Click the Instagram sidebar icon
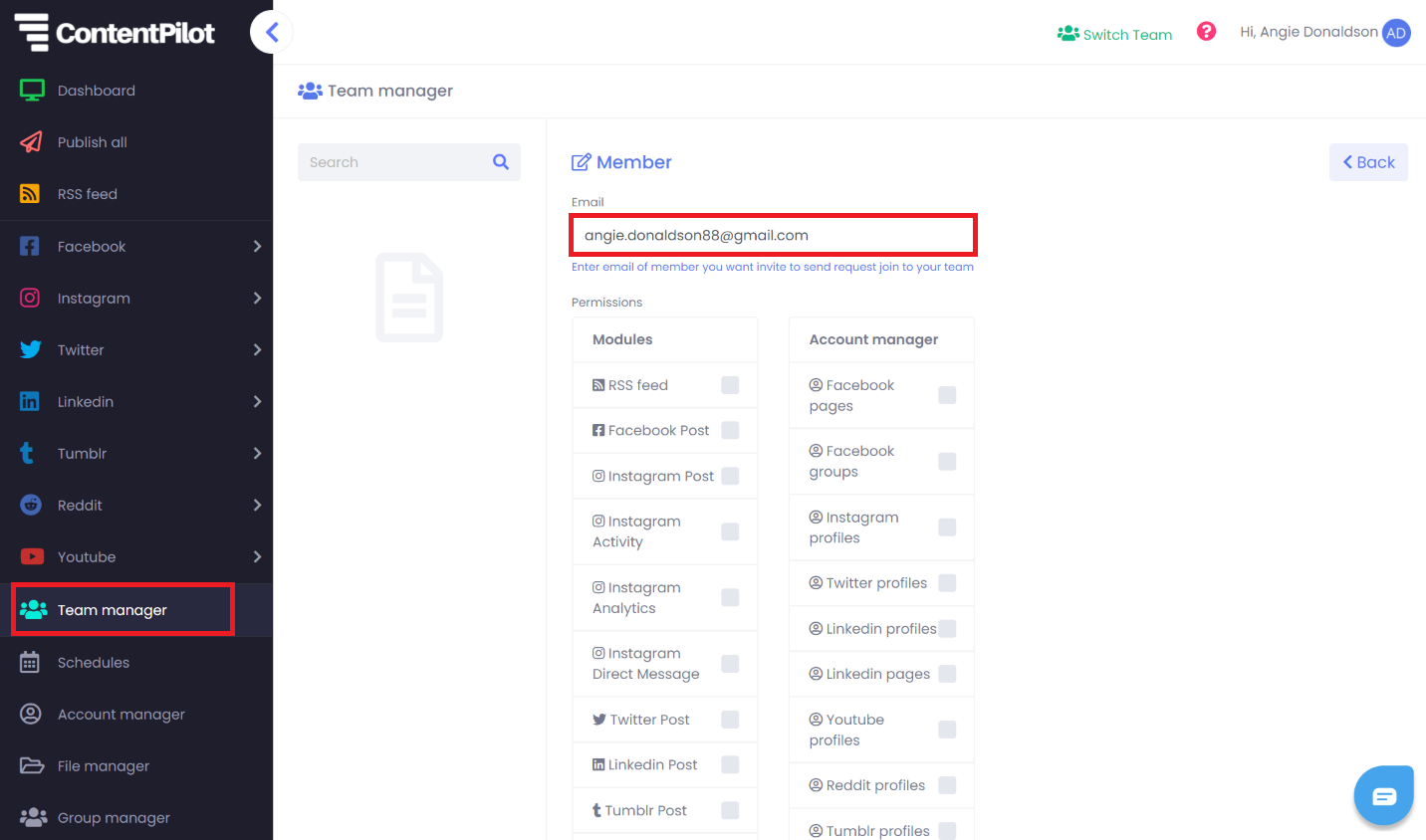Screen dimensions: 1426x840 point(30,298)
